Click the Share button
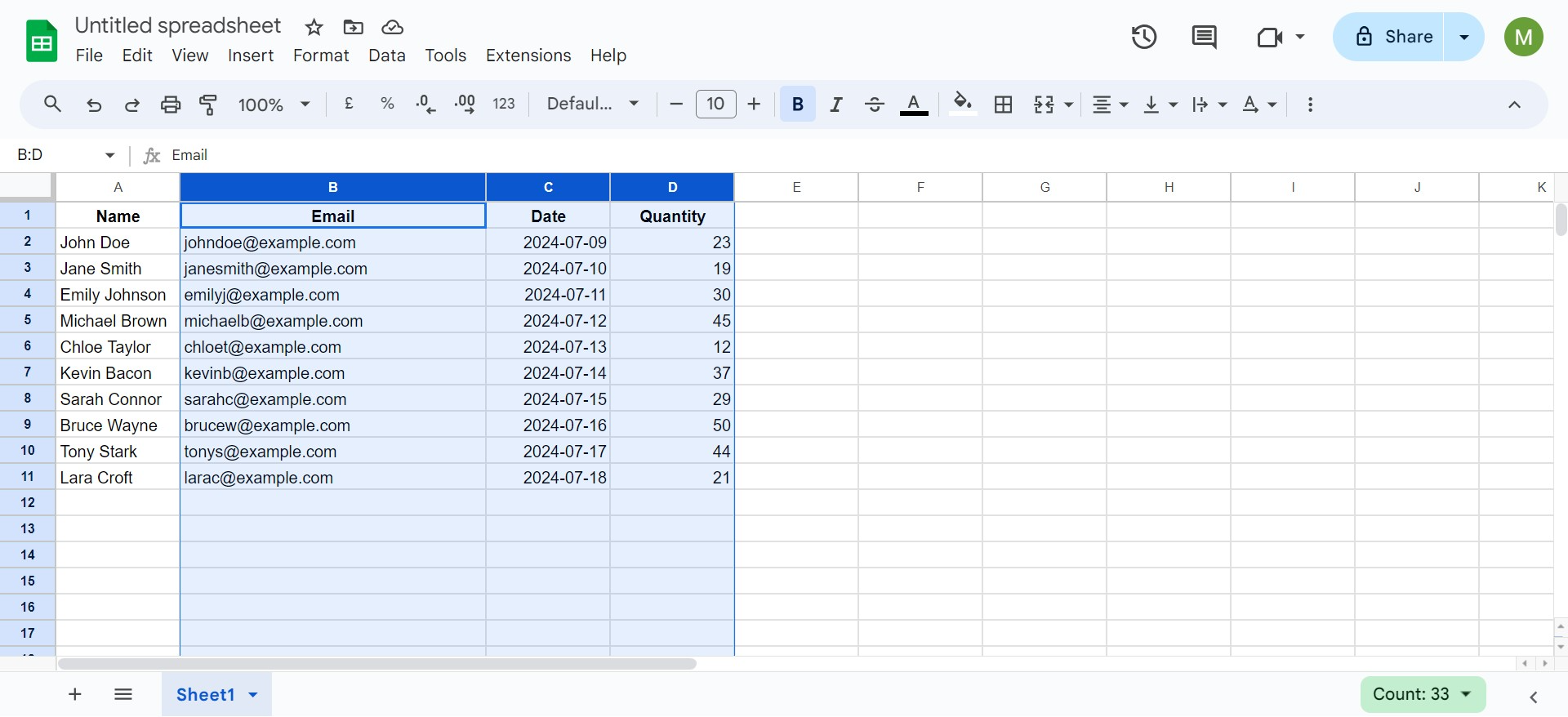Viewport: 1568px width, 717px height. 1393,37
